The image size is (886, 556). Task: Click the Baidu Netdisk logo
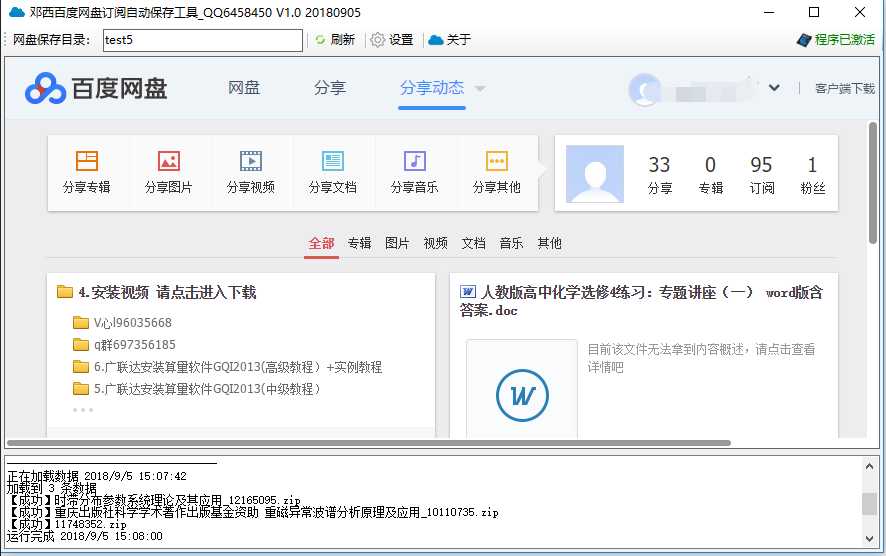[96, 88]
